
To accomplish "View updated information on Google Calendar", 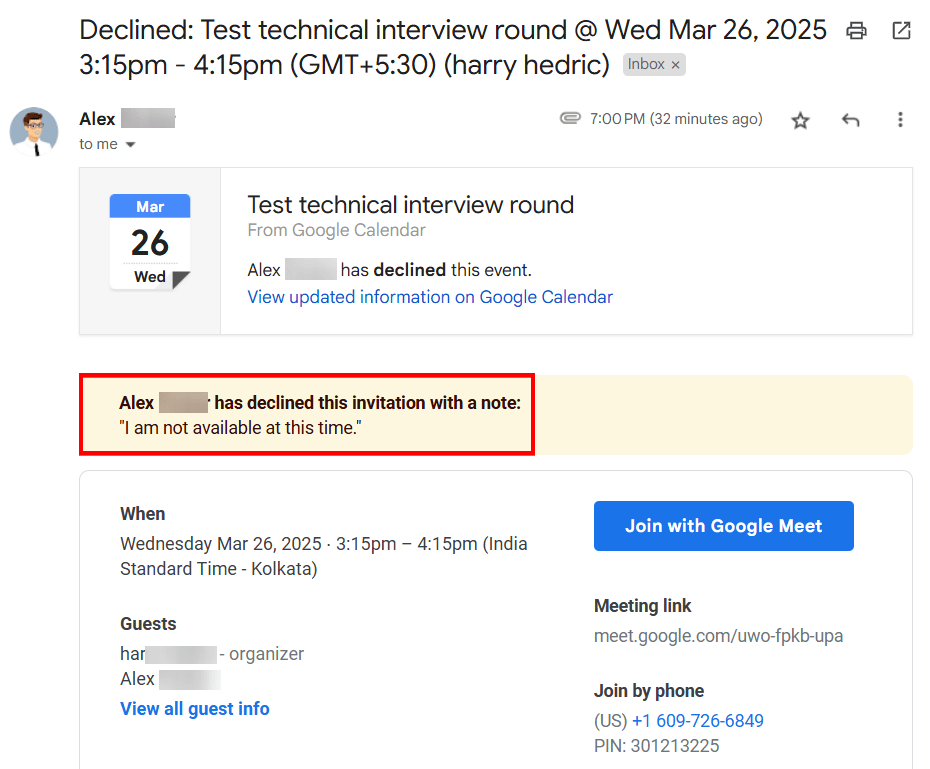I will pos(430,297).
